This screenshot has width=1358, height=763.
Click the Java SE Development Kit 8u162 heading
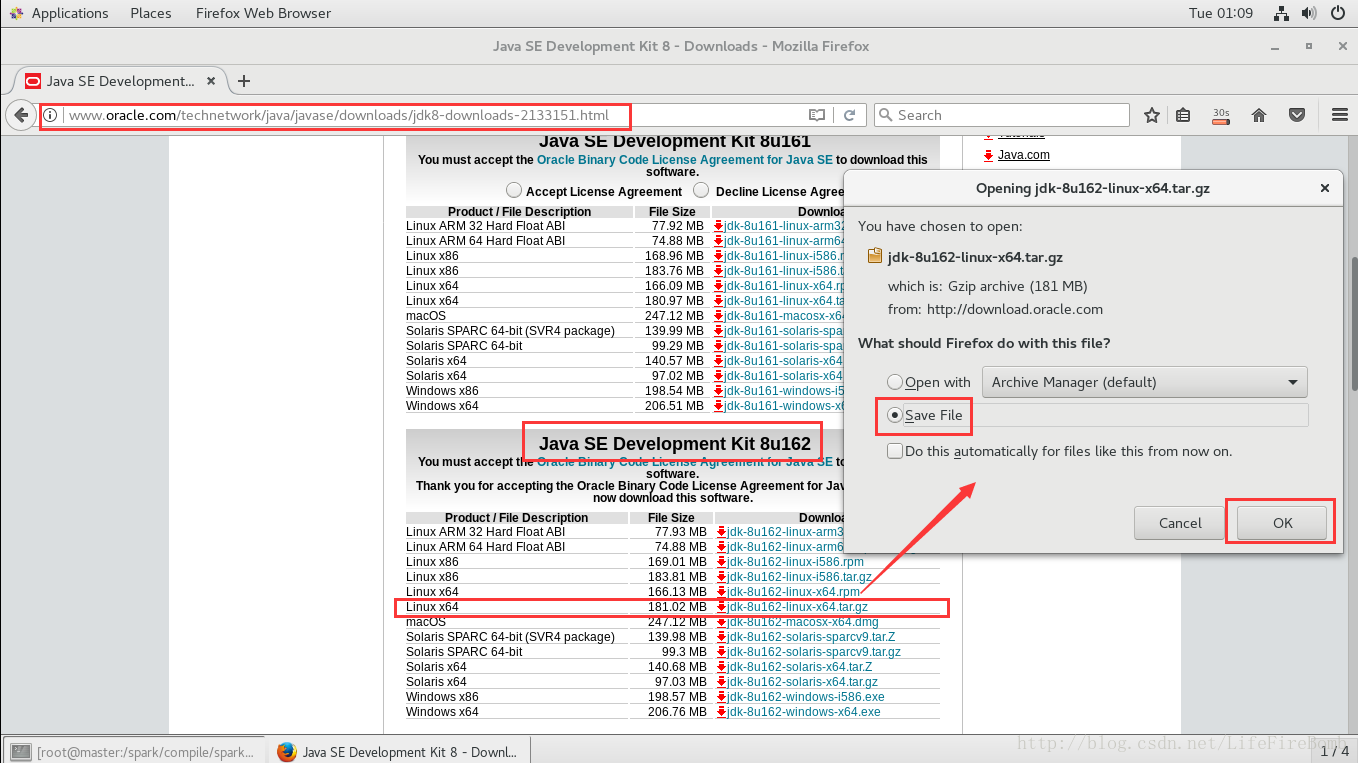click(675, 443)
